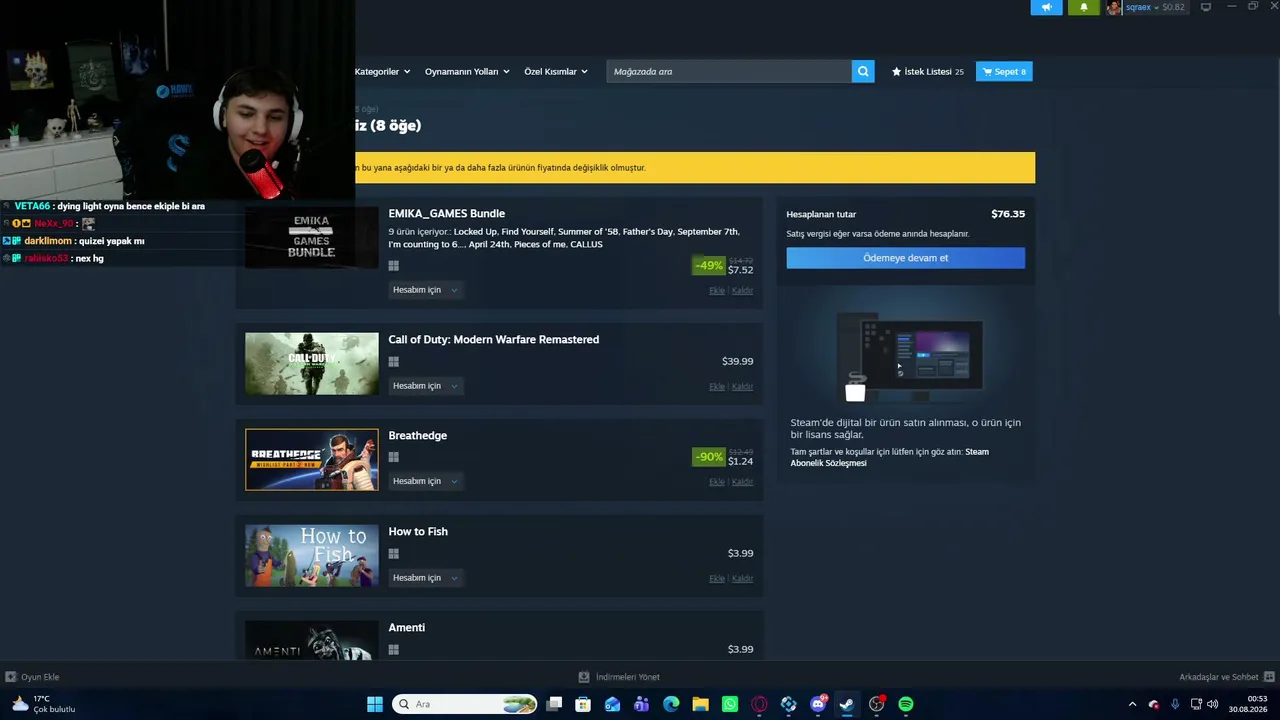Expand the Oynamanın Yolları menu
Image resolution: width=1280 pixels, height=720 pixels.
tap(467, 71)
